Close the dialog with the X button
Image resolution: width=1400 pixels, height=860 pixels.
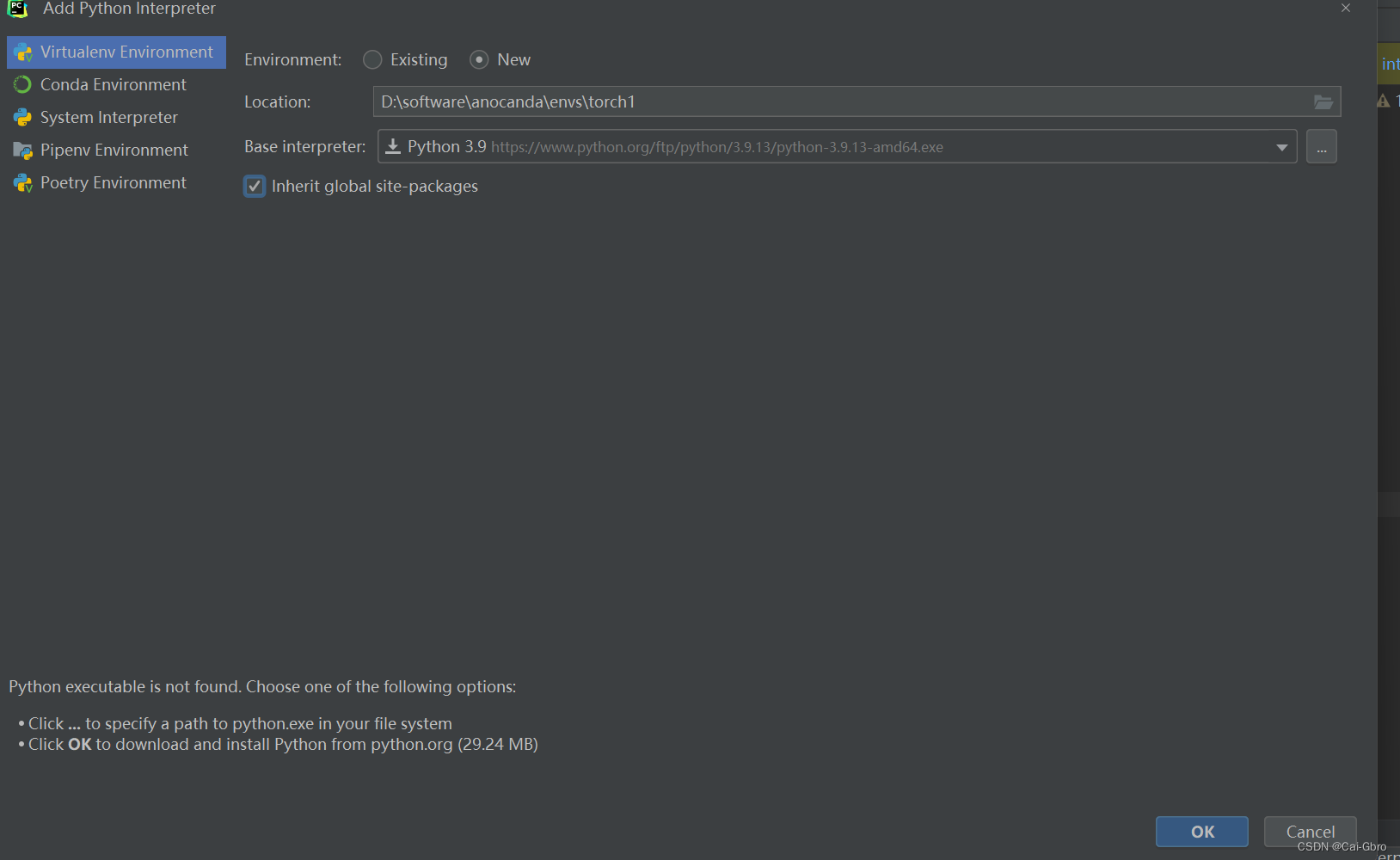[1346, 8]
